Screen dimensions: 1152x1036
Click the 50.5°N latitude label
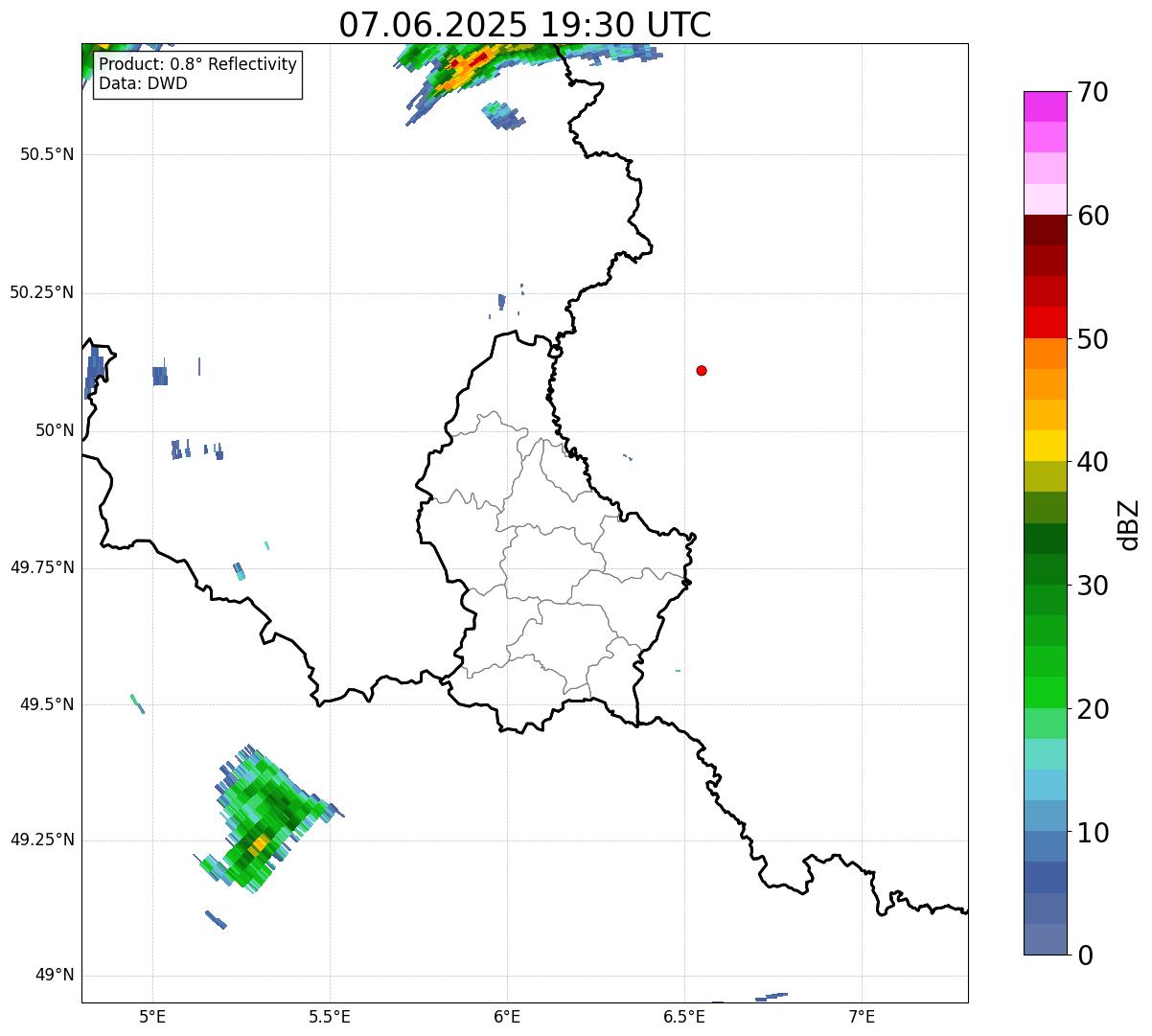(x=46, y=154)
